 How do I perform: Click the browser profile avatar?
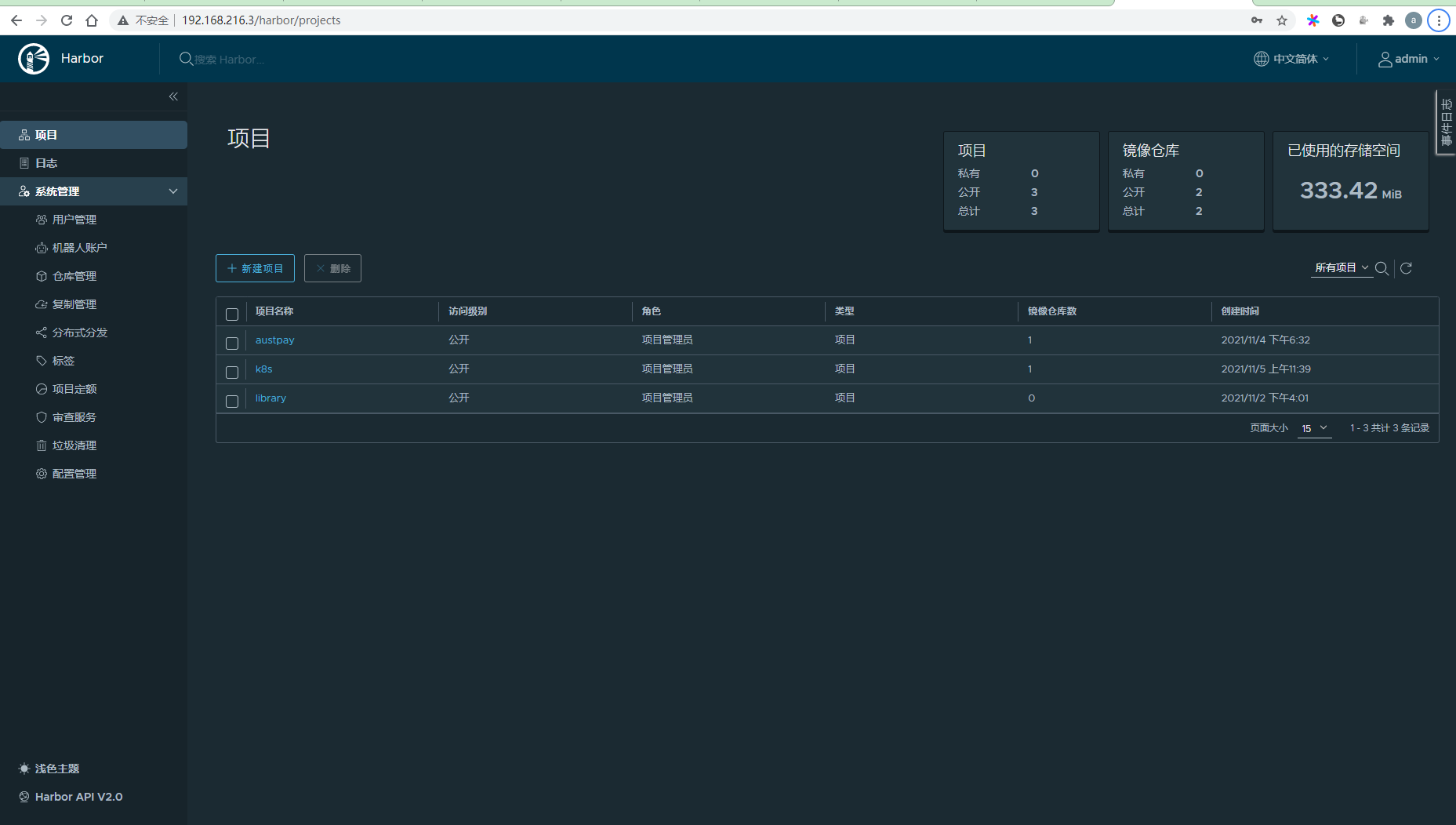tap(1414, 20)
